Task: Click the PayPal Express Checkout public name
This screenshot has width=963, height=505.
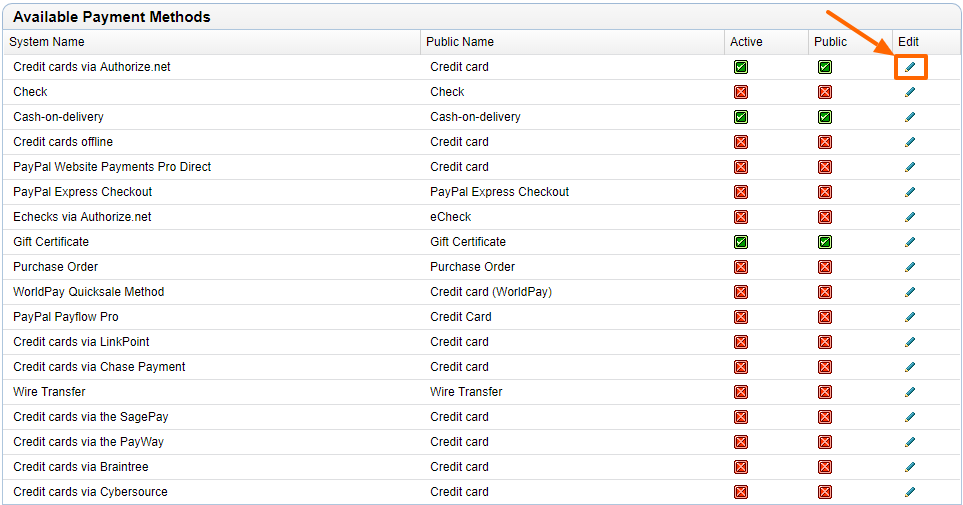Action: click(500, 192)
